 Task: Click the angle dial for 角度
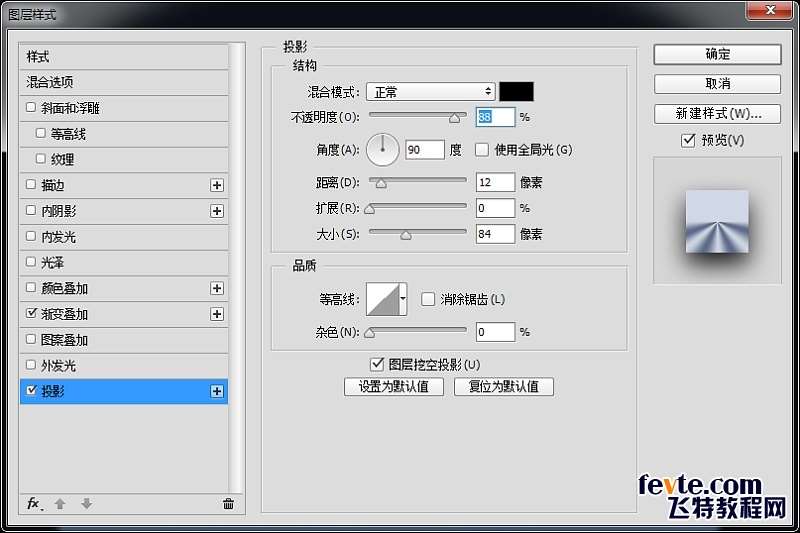click(383, 150)
